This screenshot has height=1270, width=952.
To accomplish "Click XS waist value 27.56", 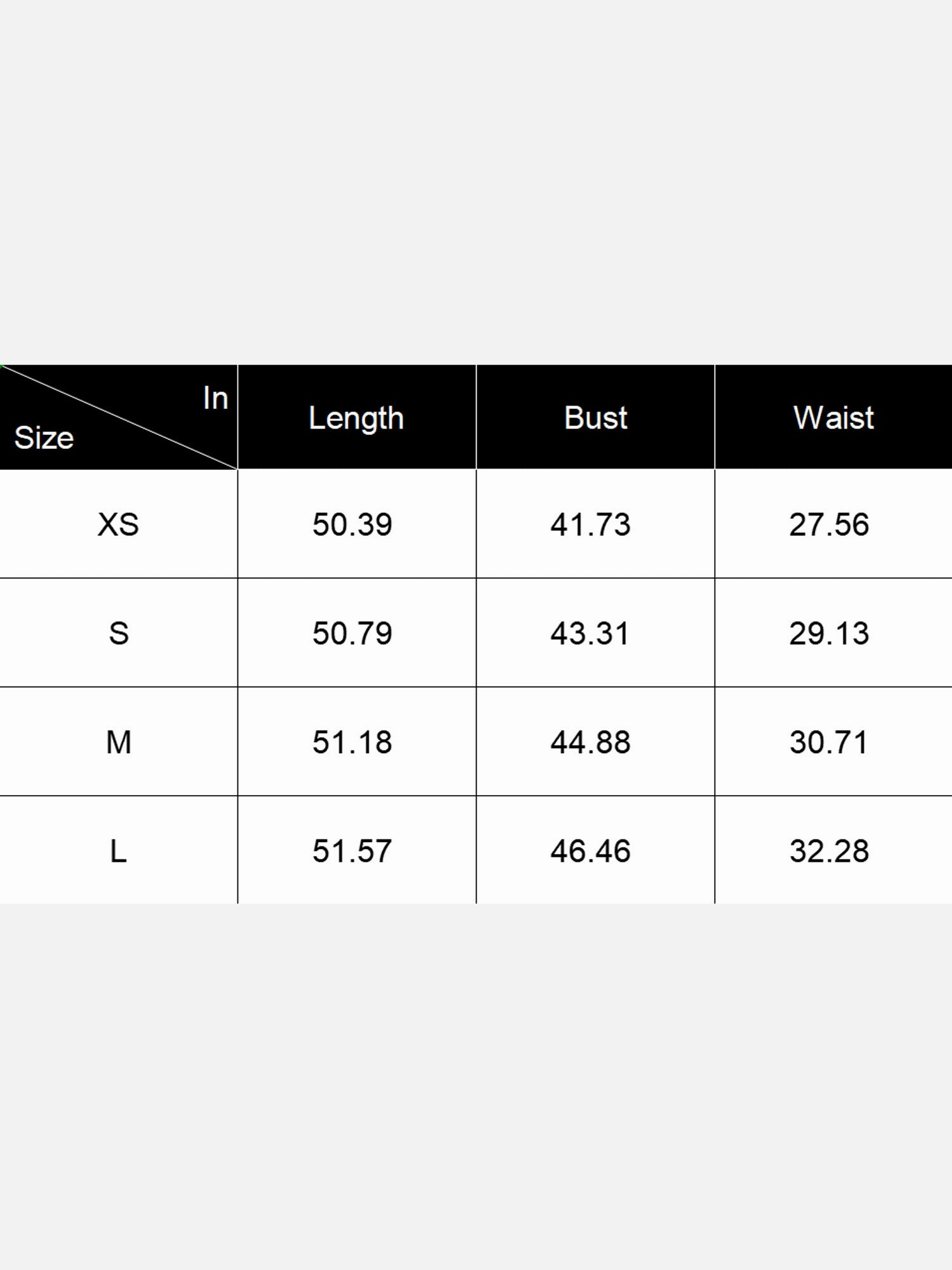I will click(829, 525).
